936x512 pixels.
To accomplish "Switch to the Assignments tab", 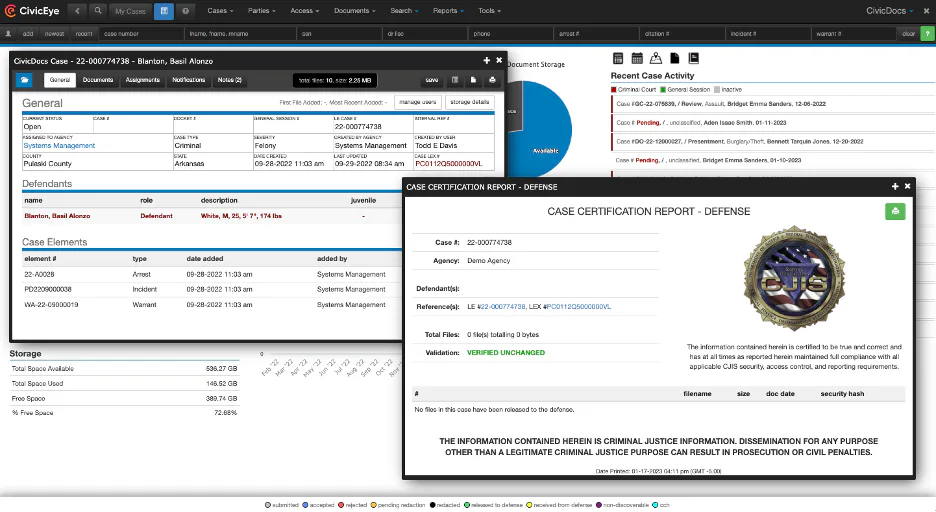I will [x=143, y=80].
